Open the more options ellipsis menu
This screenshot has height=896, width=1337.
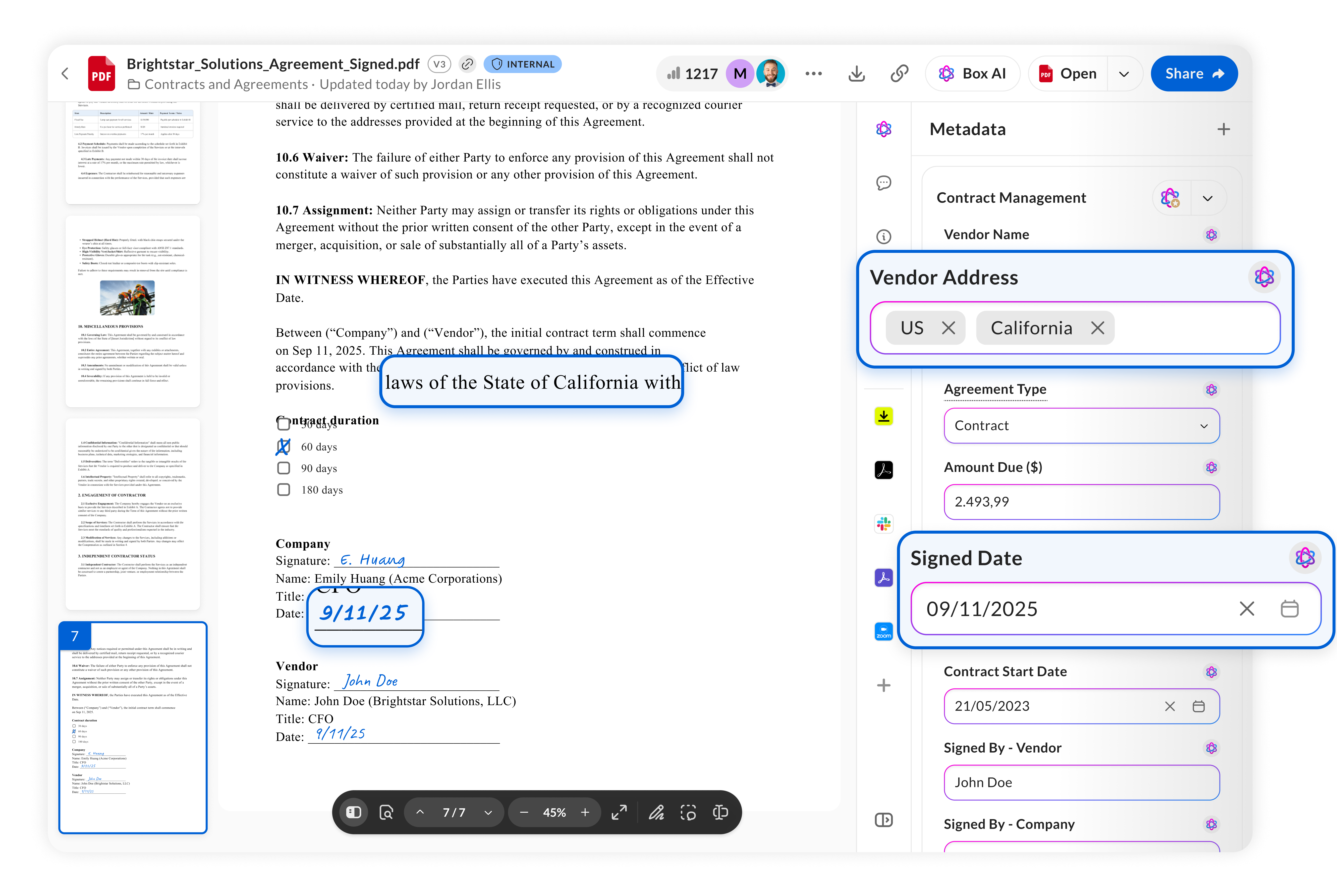tap(814, 74)
